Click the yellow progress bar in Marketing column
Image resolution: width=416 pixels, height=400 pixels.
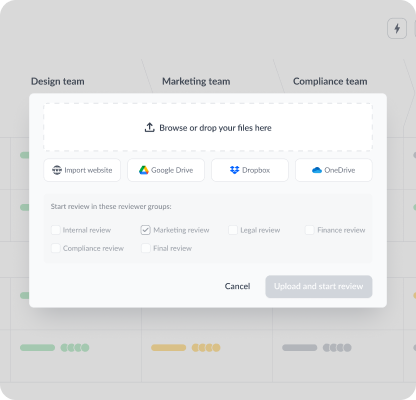[x=168, y=348]
